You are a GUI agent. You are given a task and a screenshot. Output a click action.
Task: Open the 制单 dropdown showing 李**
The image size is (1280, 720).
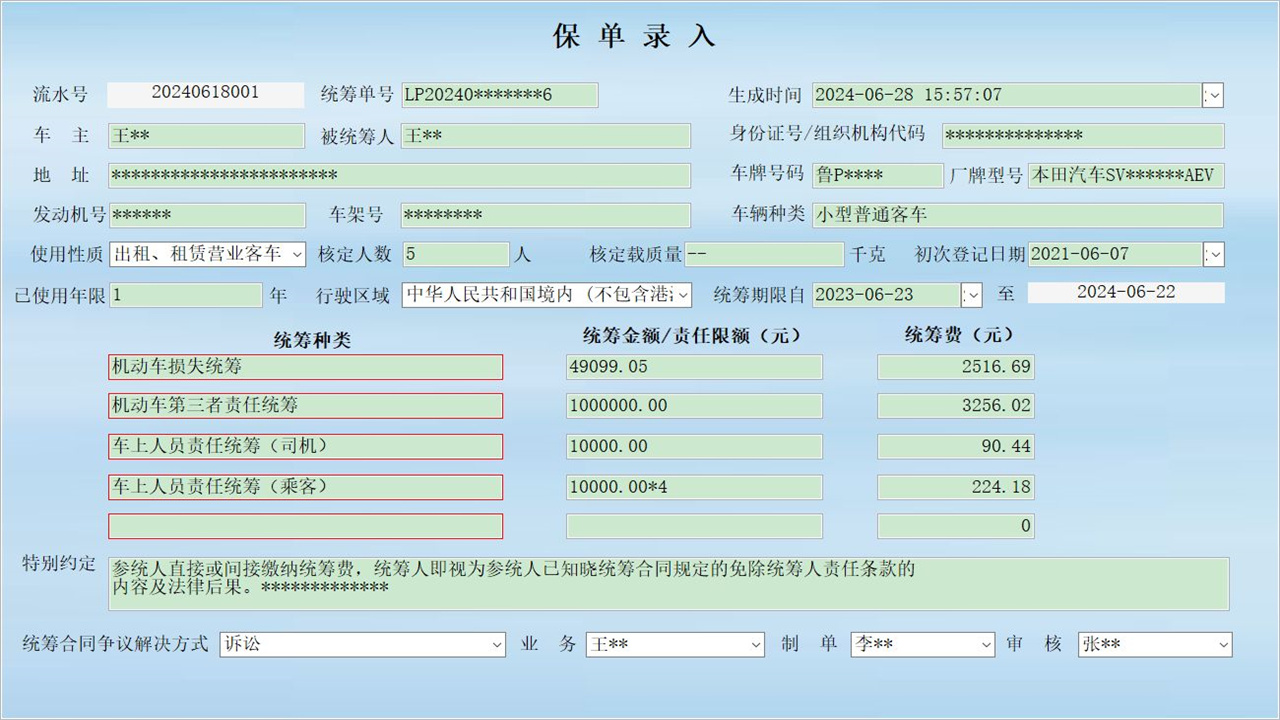[x=986, y=644]
